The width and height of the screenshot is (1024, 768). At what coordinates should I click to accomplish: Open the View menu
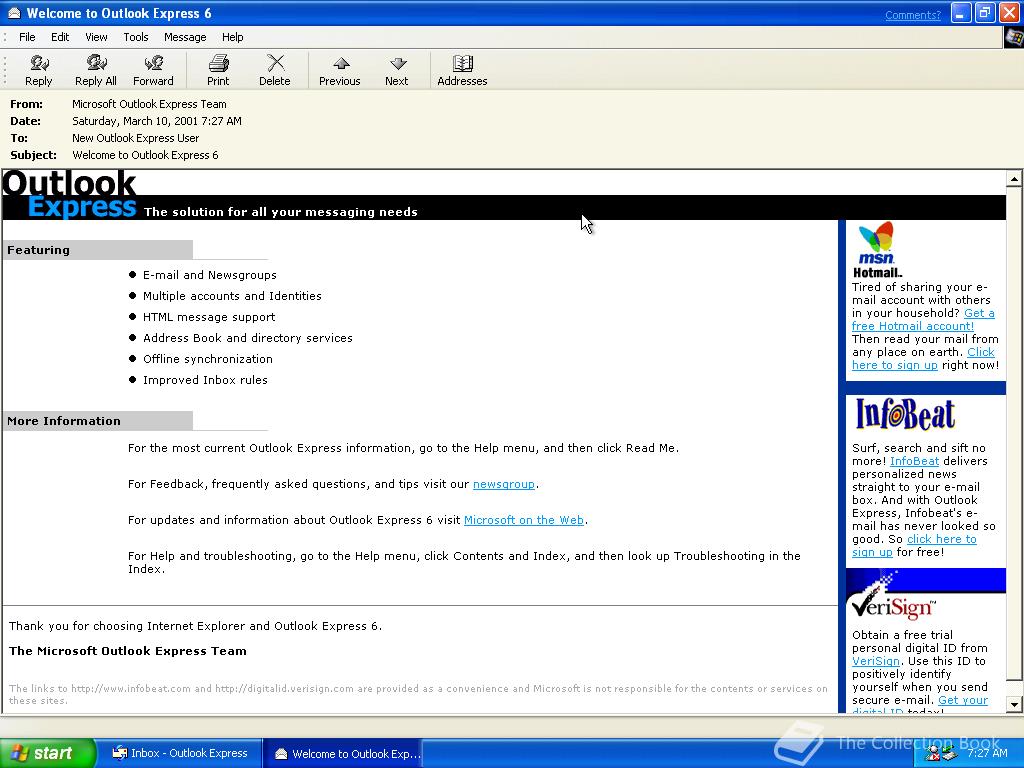click(96, 37)
